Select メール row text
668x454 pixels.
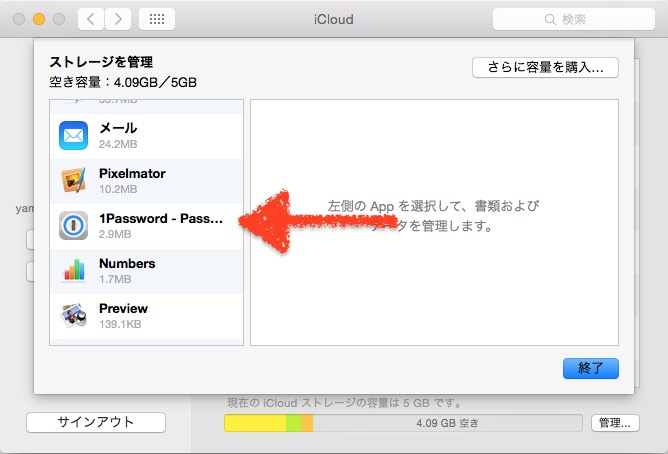coord(118,128)
